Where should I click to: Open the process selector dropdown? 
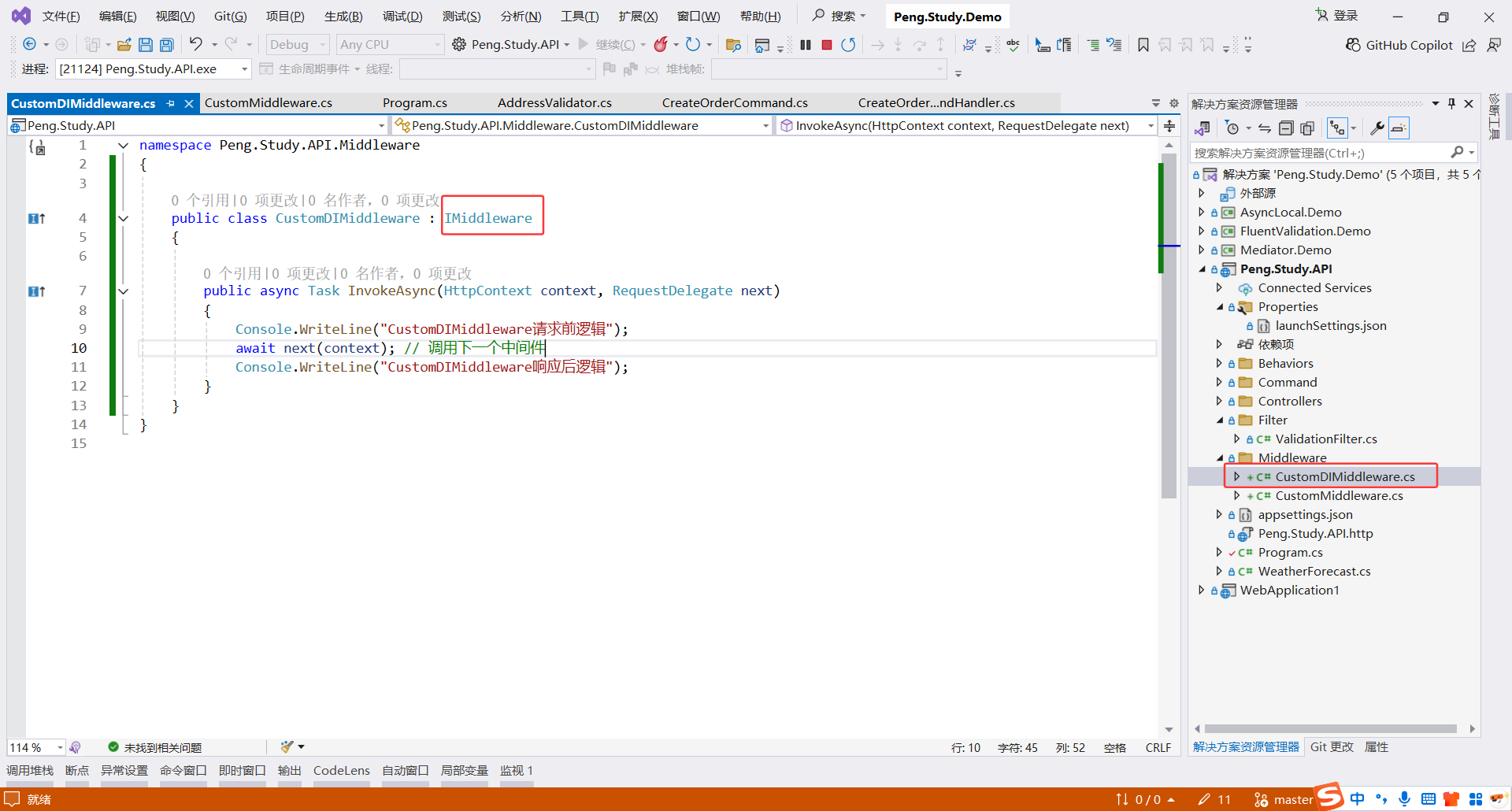154,69
